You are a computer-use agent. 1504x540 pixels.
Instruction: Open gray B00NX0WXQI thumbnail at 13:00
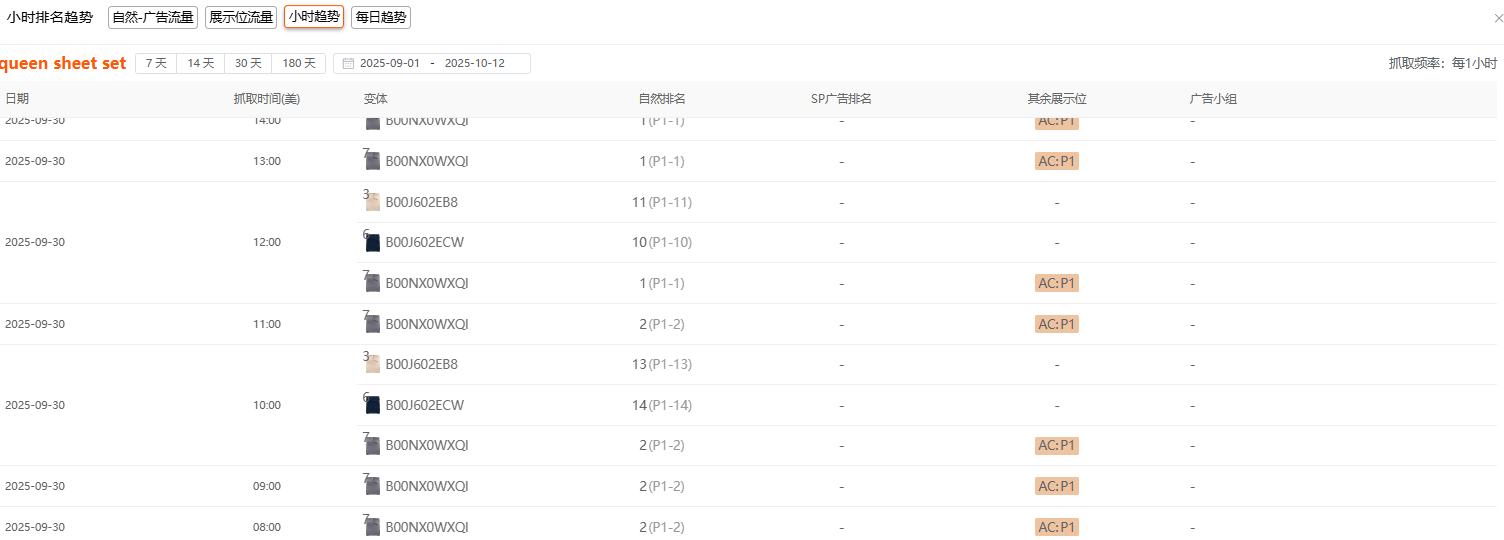pos(373,162)
